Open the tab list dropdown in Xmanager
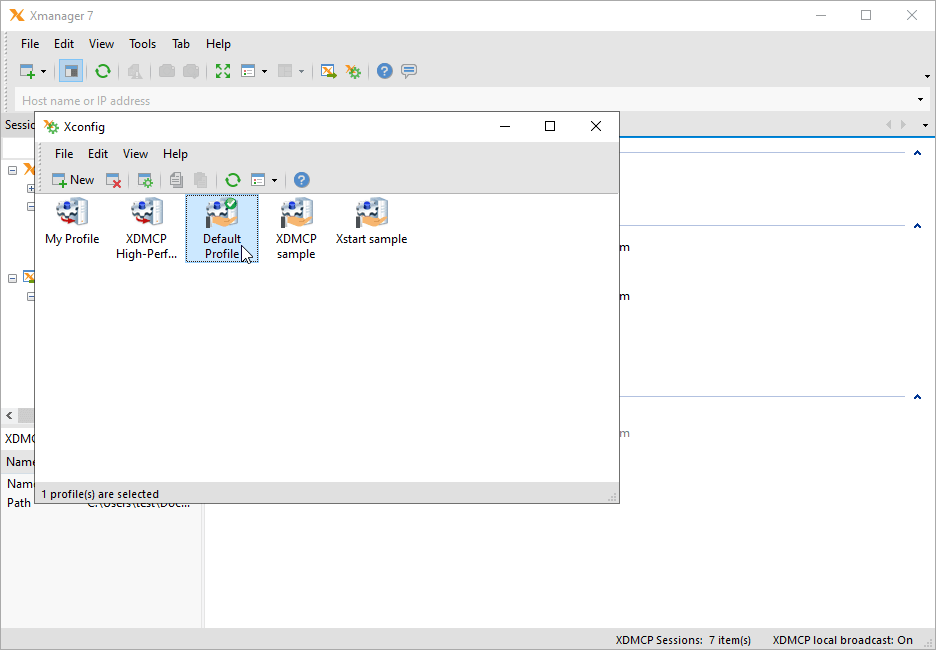 (x=926, y=125)
